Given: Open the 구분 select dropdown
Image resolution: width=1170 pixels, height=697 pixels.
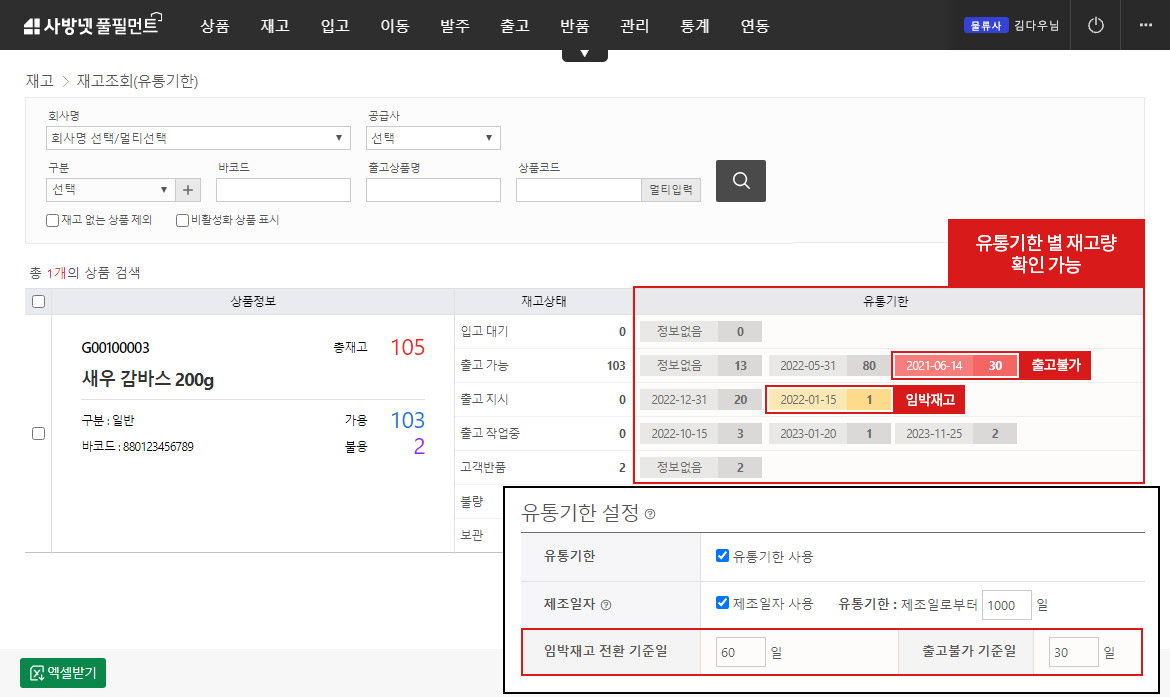Looking at the screenshot, I should (110, 190).
